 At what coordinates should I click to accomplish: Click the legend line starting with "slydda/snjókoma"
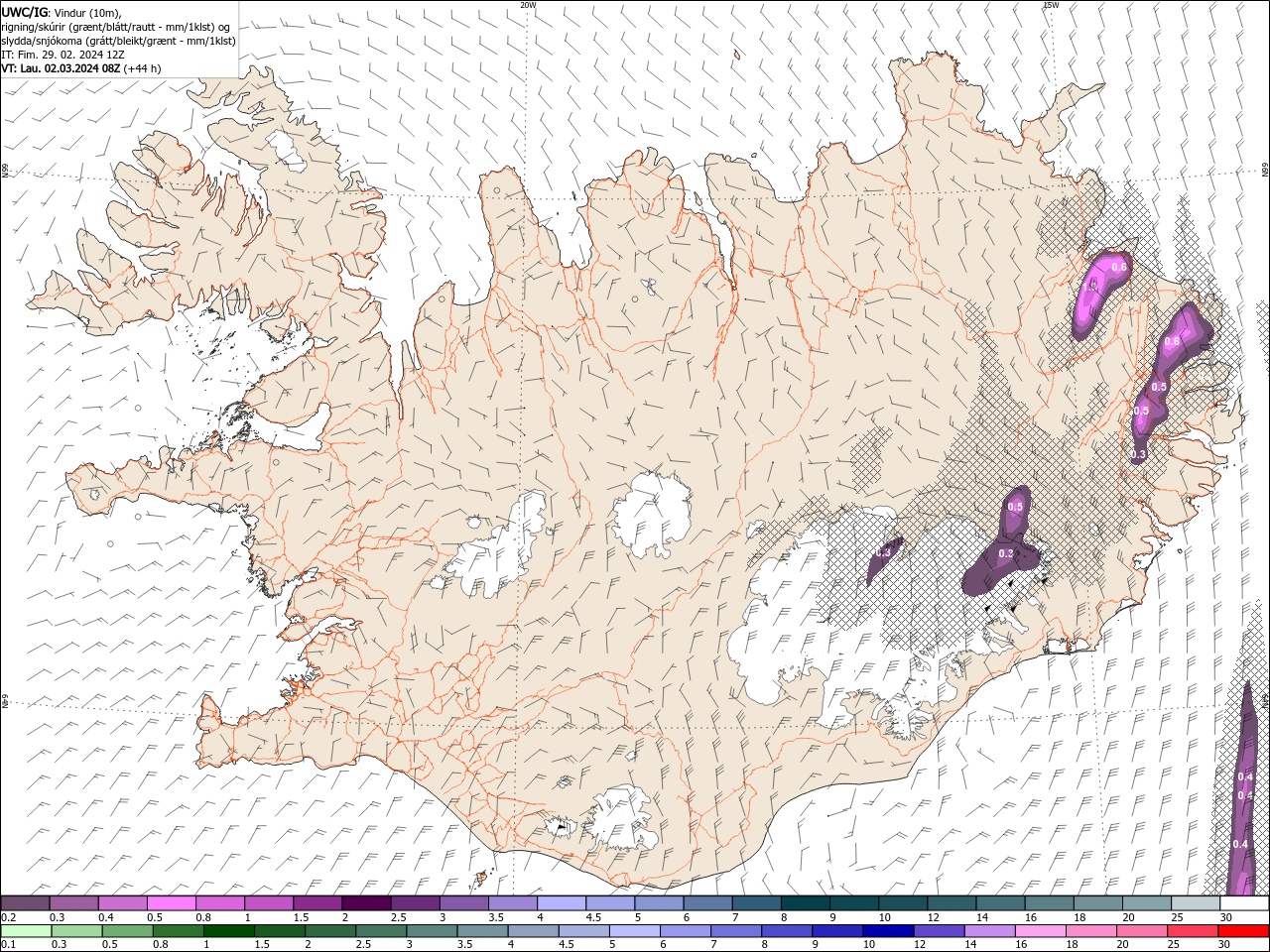(119, 41)
